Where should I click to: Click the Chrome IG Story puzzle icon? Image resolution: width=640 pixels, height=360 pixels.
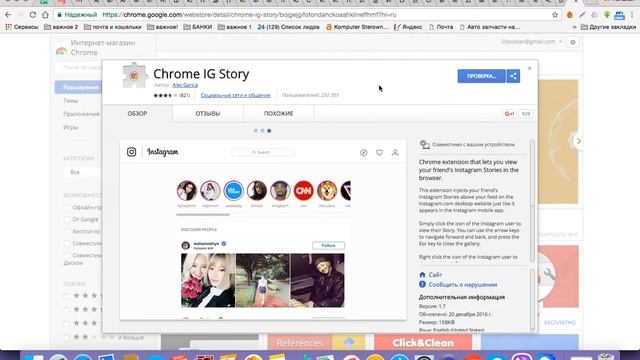click(x=134, y=75)
